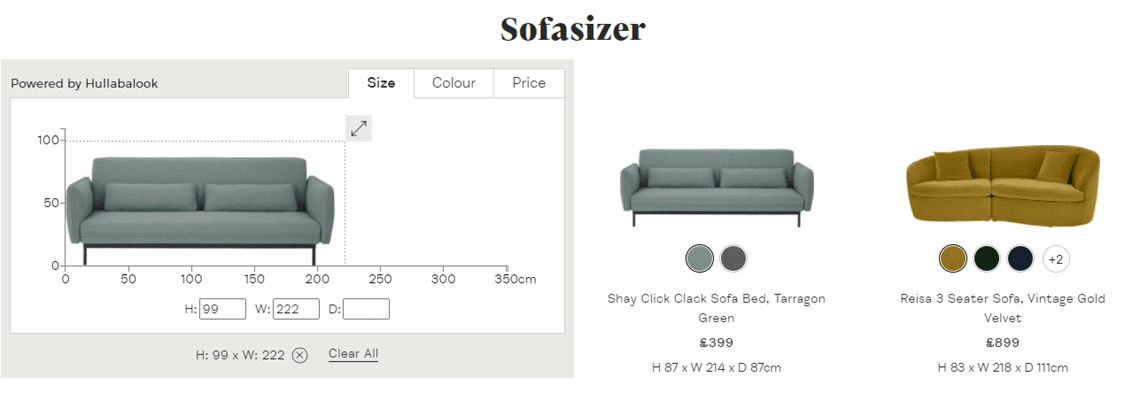This screenshot has width=1140, height=416.
Task: Select the grey swatch for Shay sofa bed
Action: coord(734,259)
